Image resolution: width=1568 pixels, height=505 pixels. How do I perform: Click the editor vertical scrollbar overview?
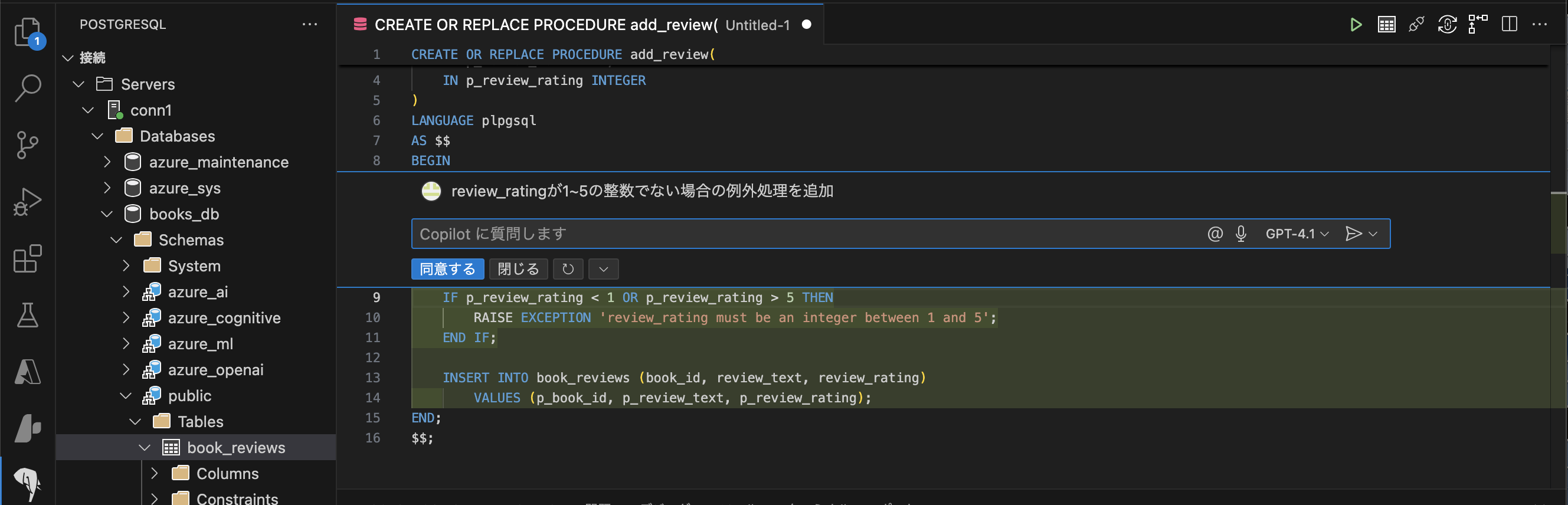(1558, 268)
